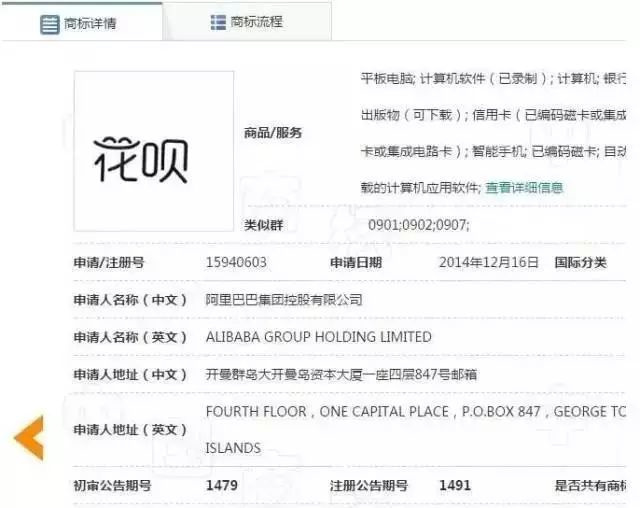The width and height of the screenshot is (640, 508).
Task: Open the 商标详情 tab
Action: click(81, 22)
